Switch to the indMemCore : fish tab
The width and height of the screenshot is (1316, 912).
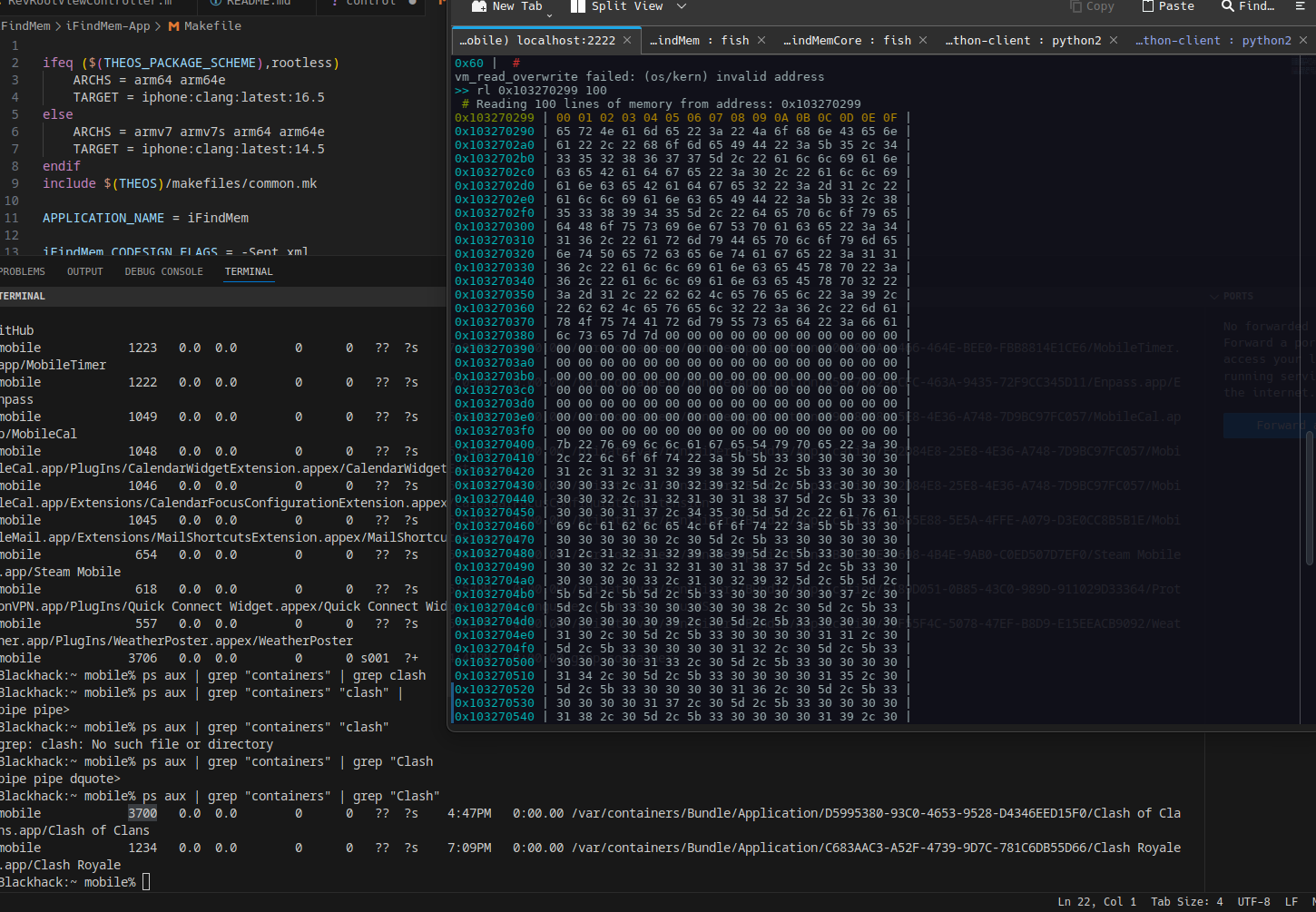846,40
